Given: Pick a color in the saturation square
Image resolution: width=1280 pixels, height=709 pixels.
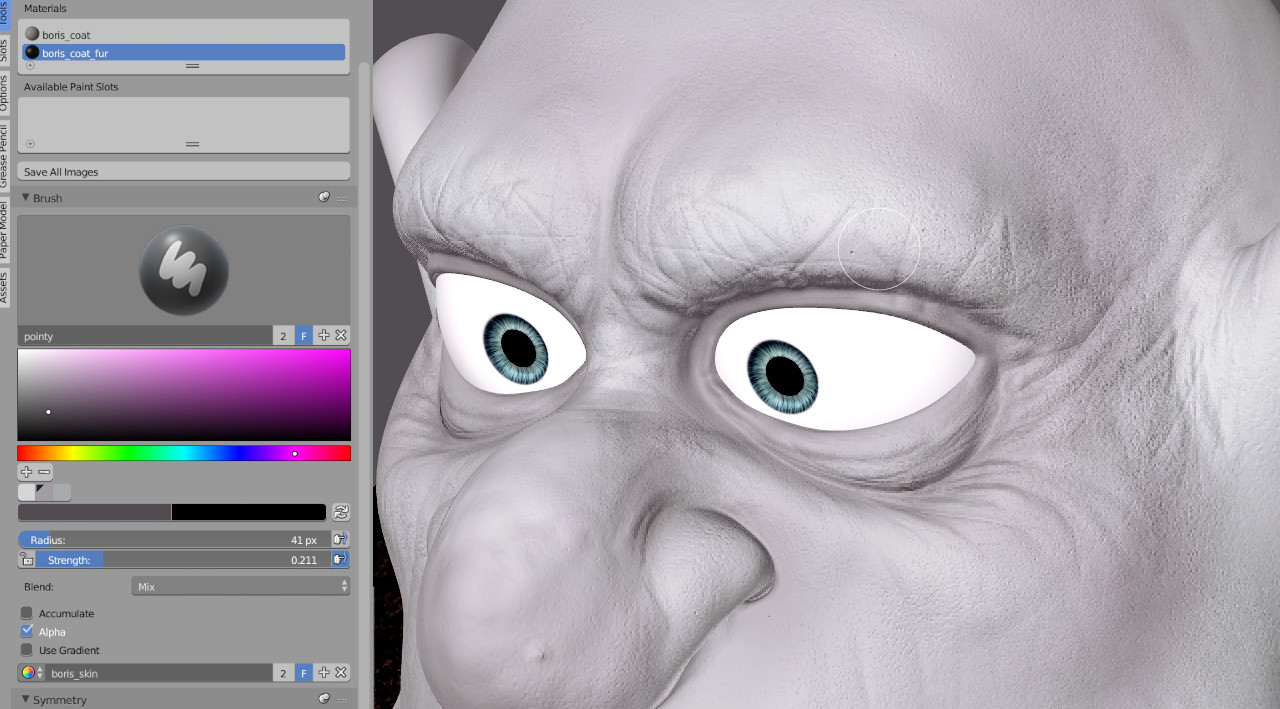Looking at the screenshot, I should tap(184, 395).
